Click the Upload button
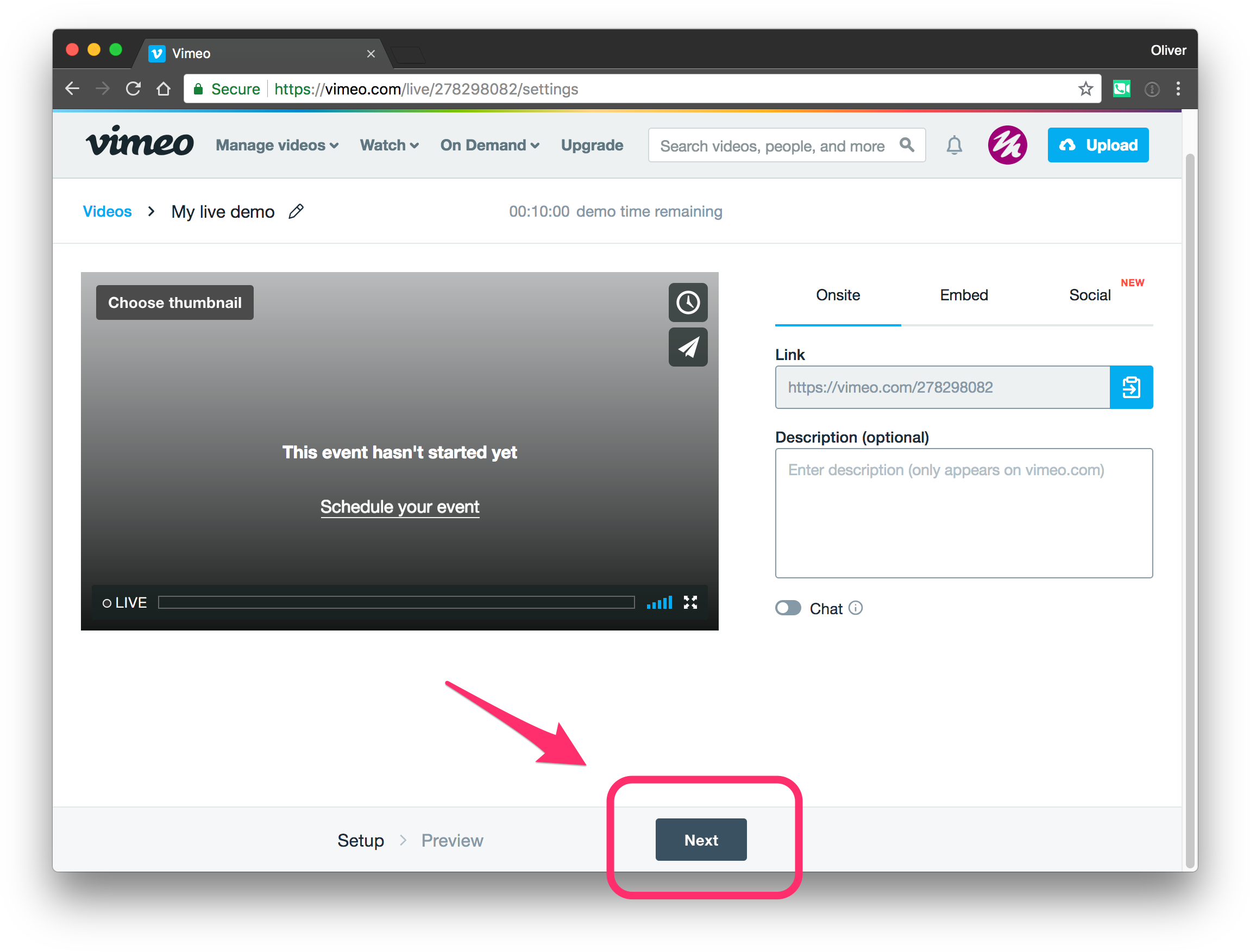Screen dimensions: 1250x952 (x=1097, y=145)
